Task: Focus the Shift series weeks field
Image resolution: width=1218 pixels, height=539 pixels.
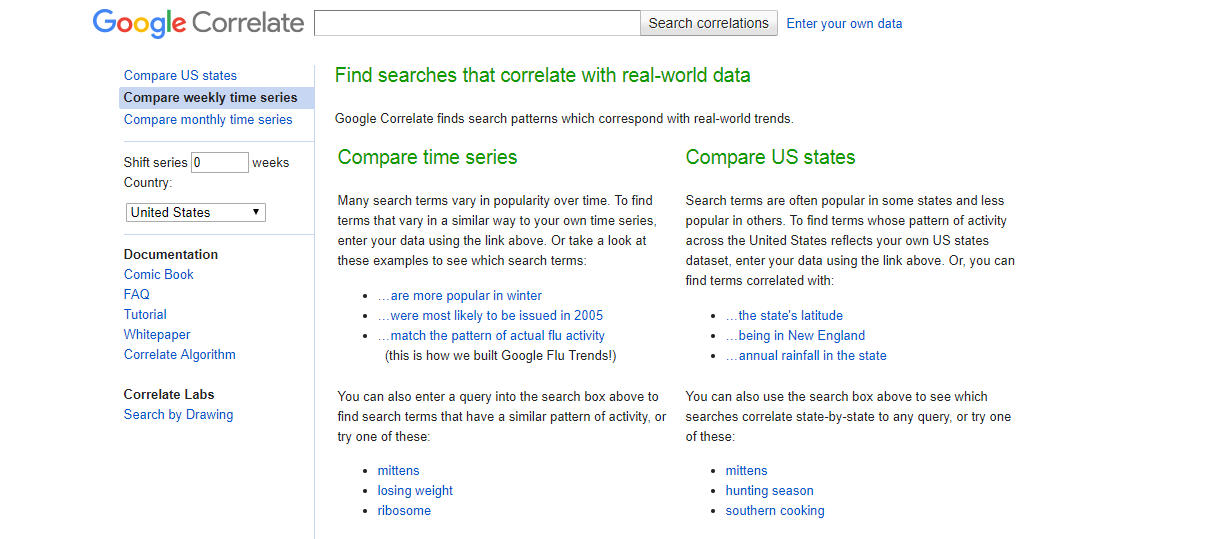Action: [x=219, y=162]
